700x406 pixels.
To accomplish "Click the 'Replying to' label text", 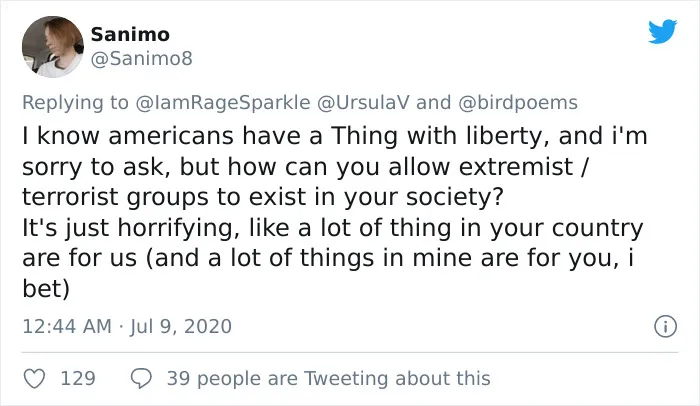I will tap(75, 103).
